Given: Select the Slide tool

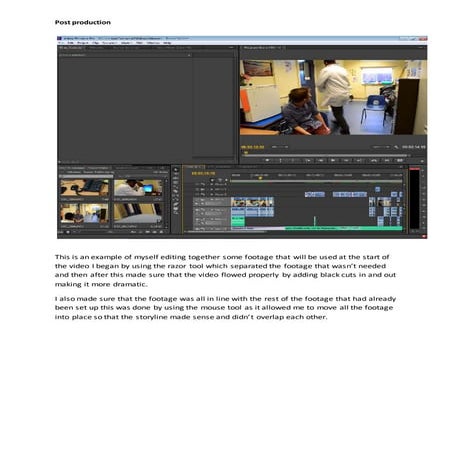Looking at the screenshot, I should [176, 200].
